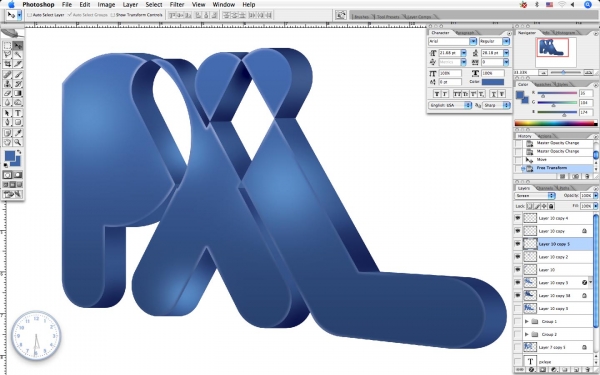This screenshot has width=600, height=375.
Task: Select the Eyedropper tool
Action: pyautogui.click(x=18, y=133)
